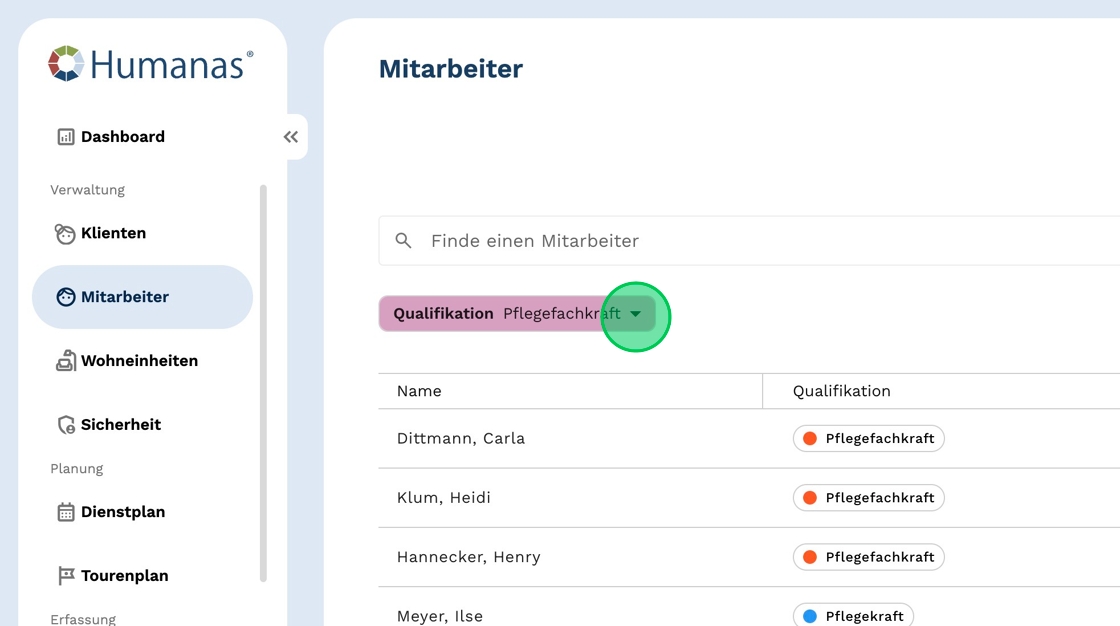Click the search magnifier icon

[x=404, y=241]
